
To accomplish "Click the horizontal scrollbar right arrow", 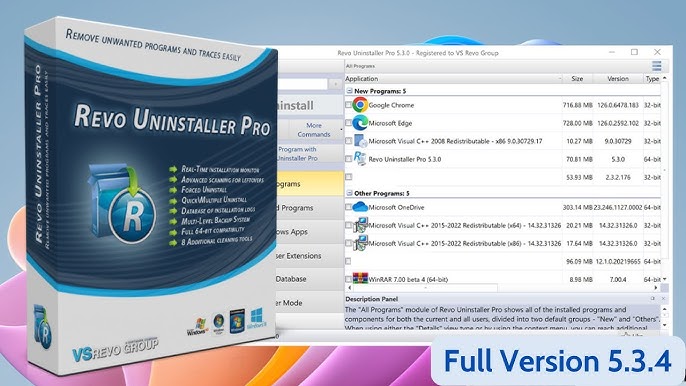I will click(x=656, y=288).
